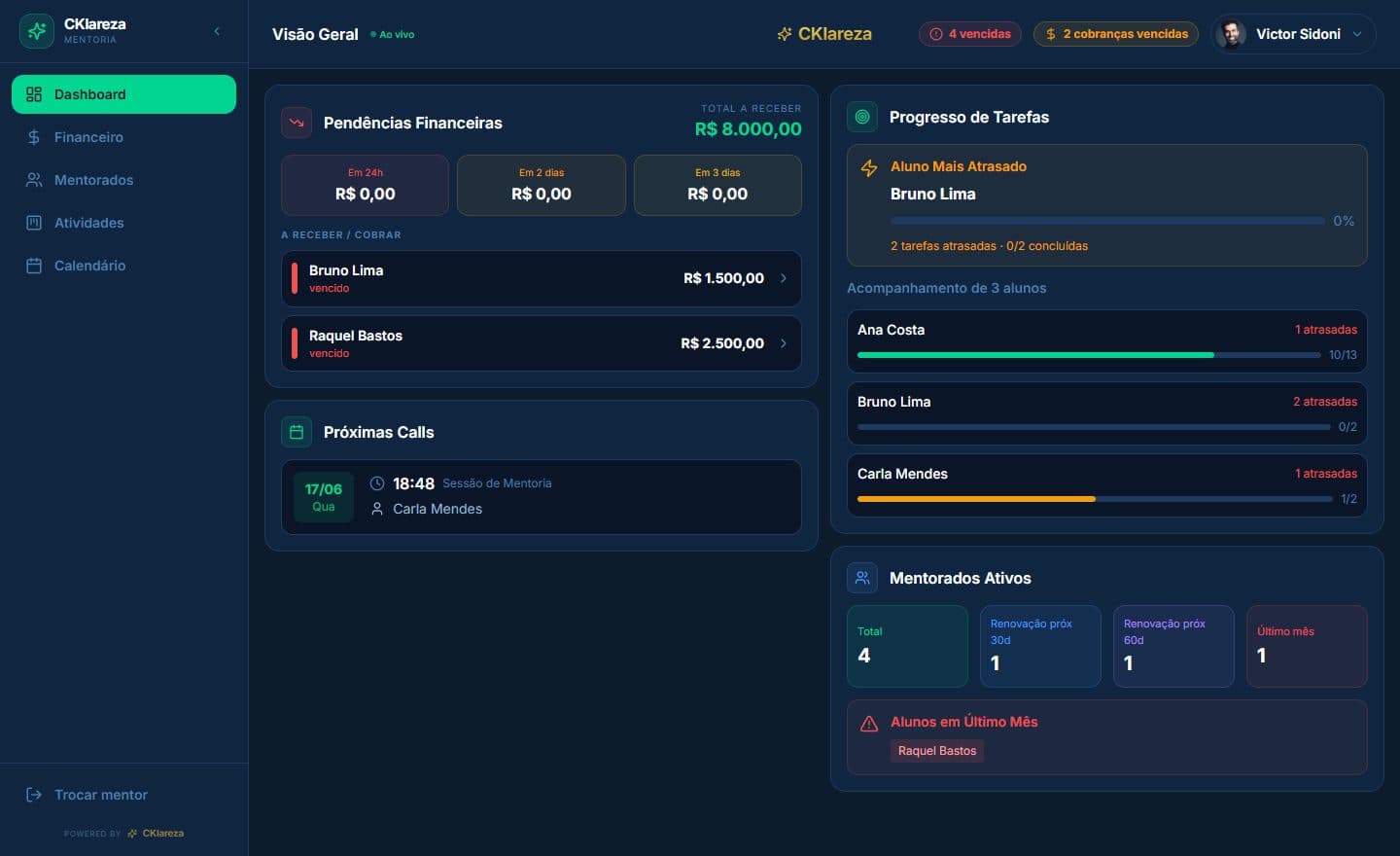Select the Renovação próx 30d card
Image resolution: width=1400 pixels, height=856 pixels.
[x=1040, y=647]
